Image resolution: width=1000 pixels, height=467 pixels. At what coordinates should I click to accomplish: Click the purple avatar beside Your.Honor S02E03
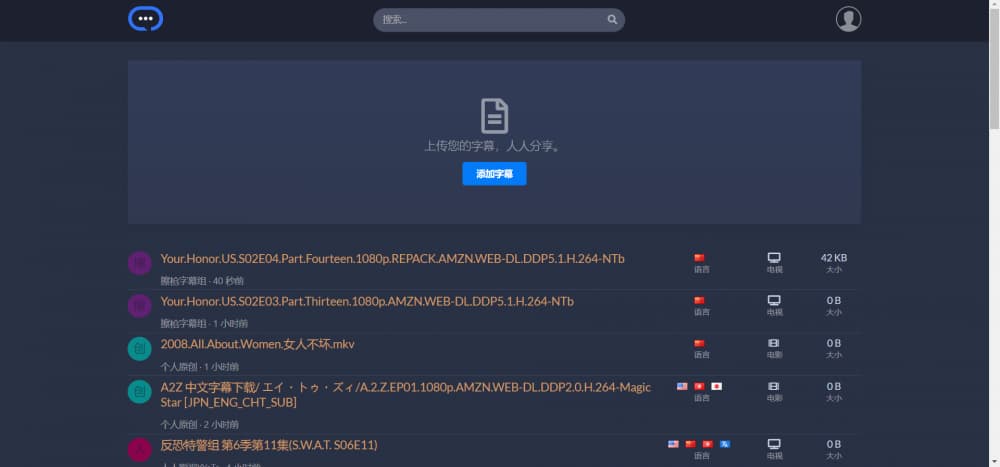tap(140, 306)
